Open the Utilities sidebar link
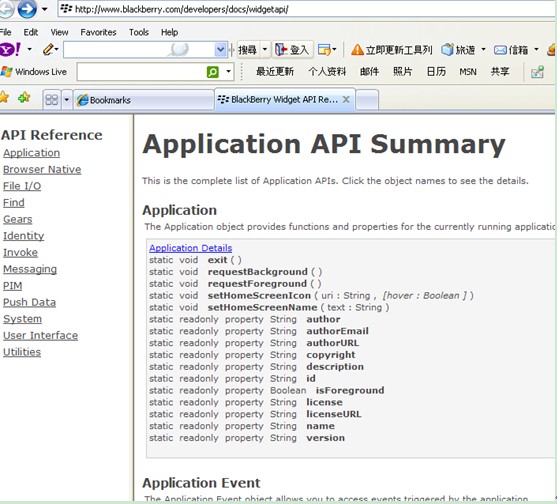The height and width of the screenshot is (504, 557). coord(22,352)
